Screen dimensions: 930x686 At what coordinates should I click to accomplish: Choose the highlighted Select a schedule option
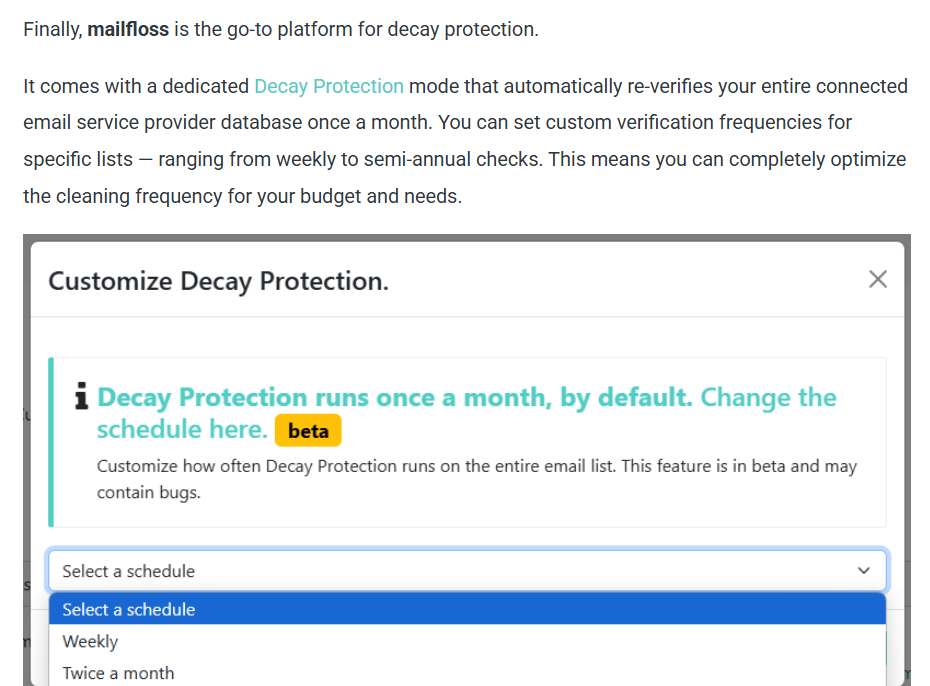point(467,609)
